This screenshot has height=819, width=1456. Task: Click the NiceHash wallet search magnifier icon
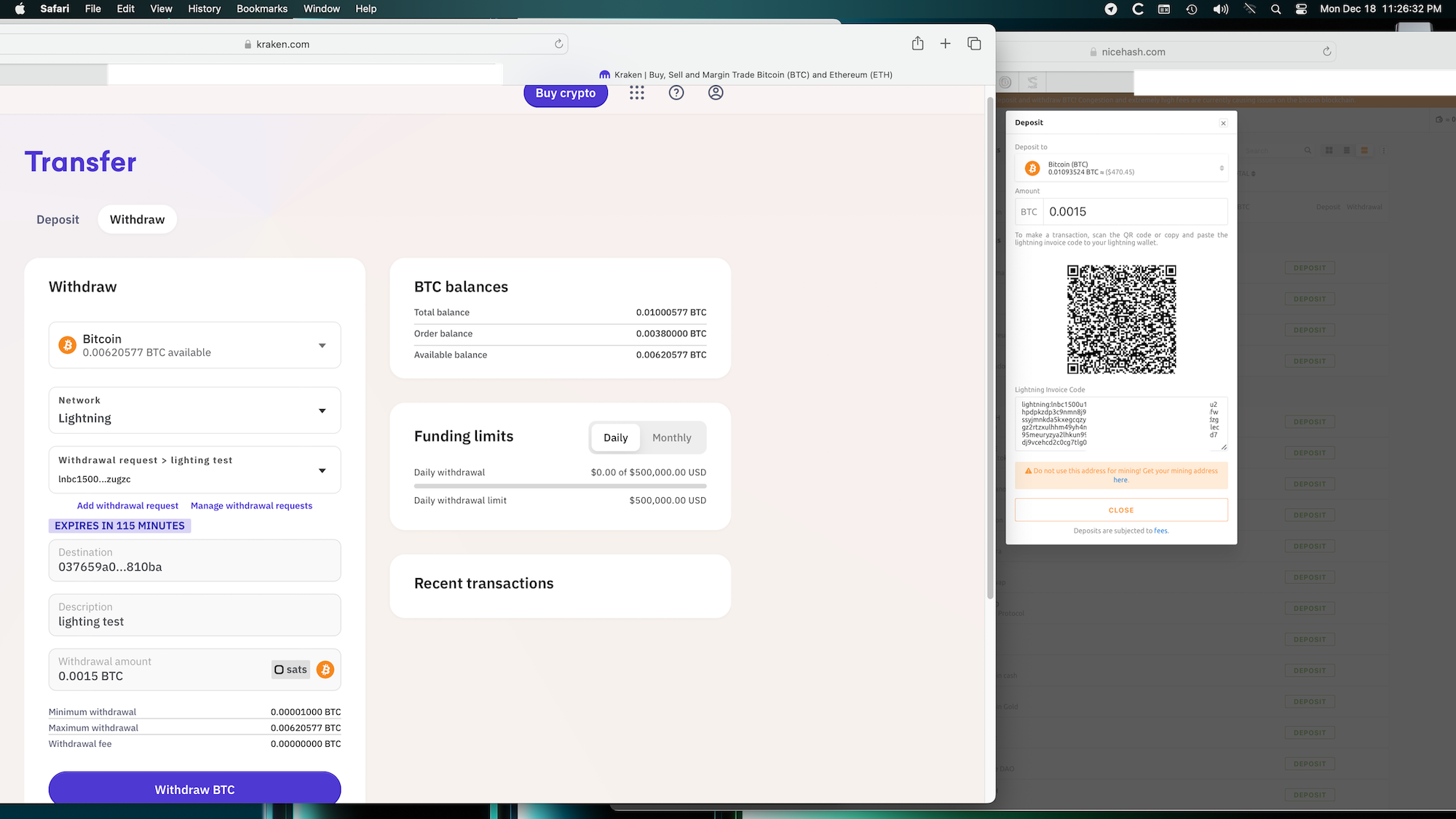coord(1307,151)
